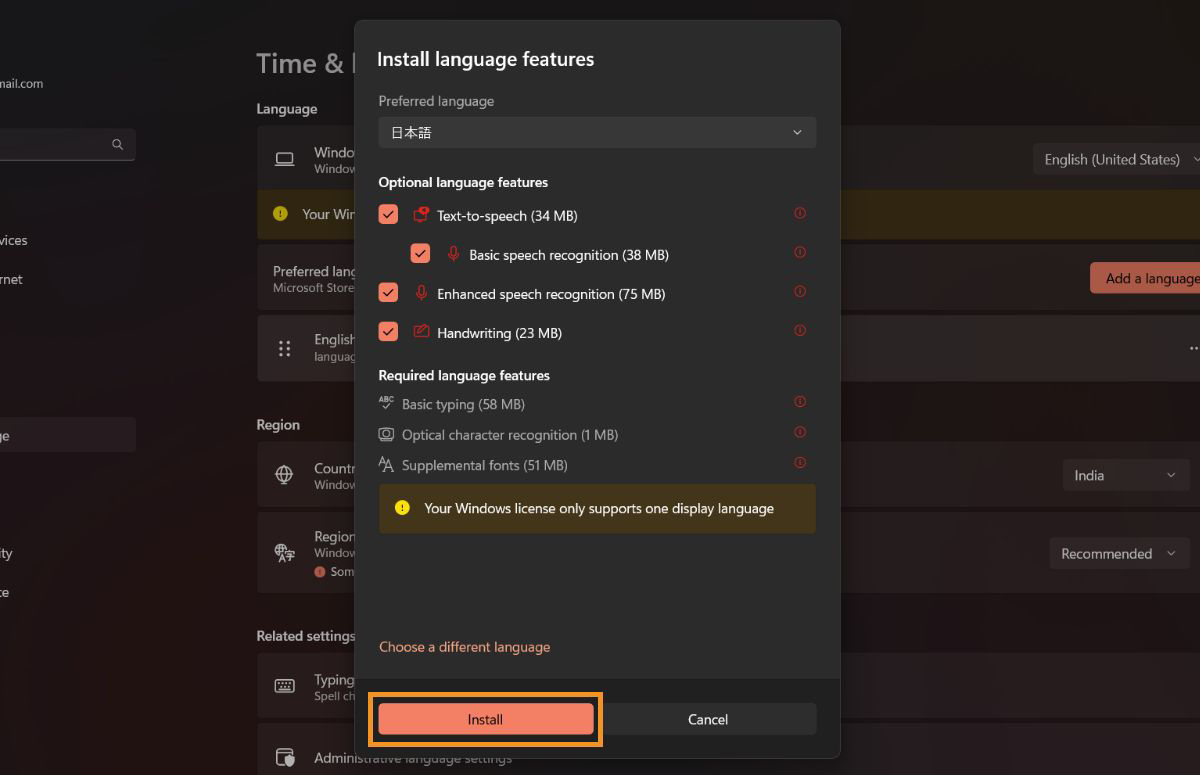The image size is (1200, 775).
Task: Uncheck the Text-to-speech feature
Action: tap(388, 213)
